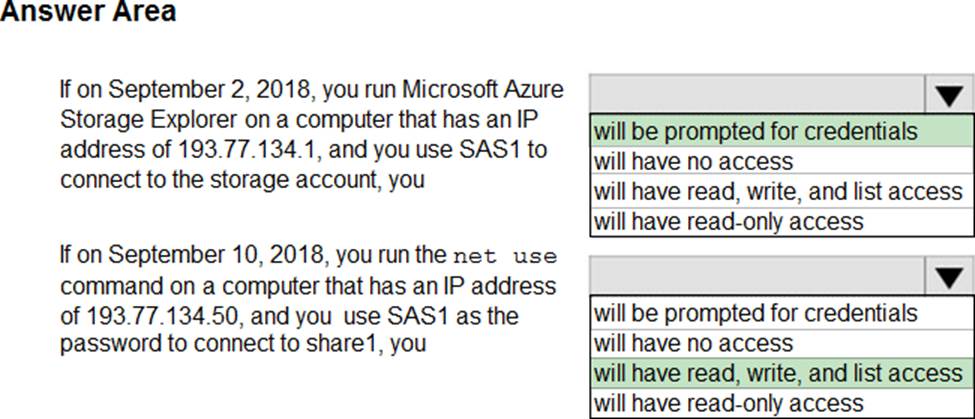Click 'Storage Explorer' text in first statement
This screenshot has width=975, height=419.
point(149,121)
